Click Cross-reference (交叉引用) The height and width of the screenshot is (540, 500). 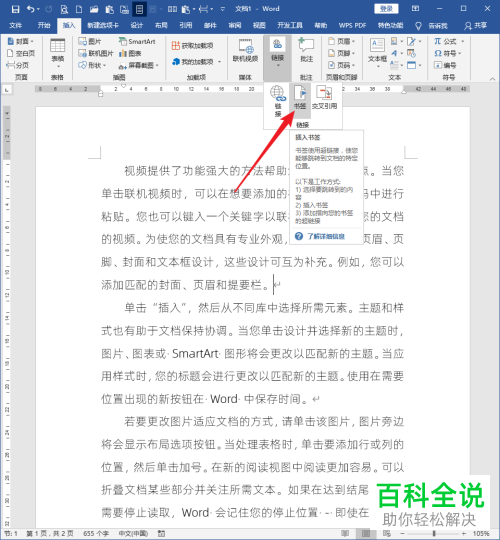324,97
